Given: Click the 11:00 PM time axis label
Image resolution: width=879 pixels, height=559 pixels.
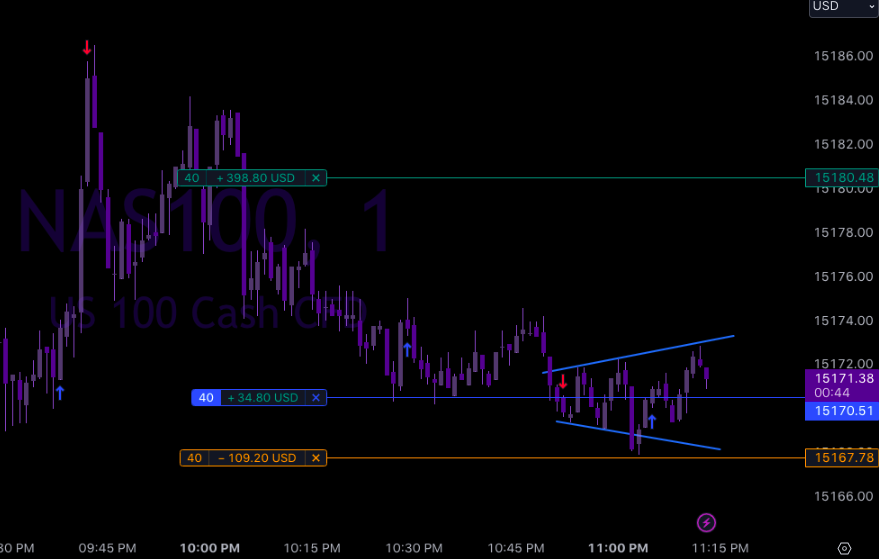Looking at the screenshot, I should coord(618,548).
